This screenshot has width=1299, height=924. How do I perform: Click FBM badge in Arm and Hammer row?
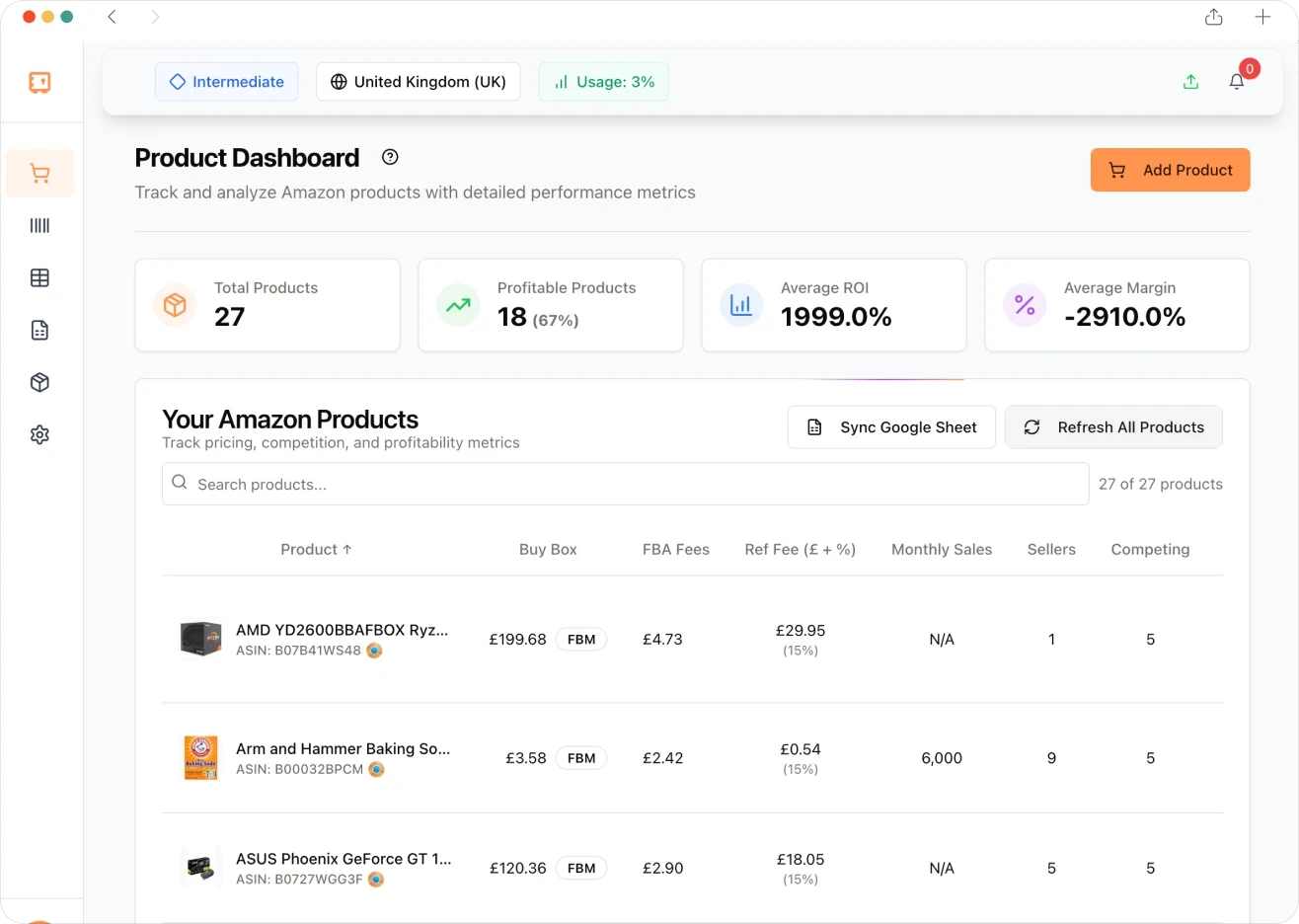coord(581,758)
